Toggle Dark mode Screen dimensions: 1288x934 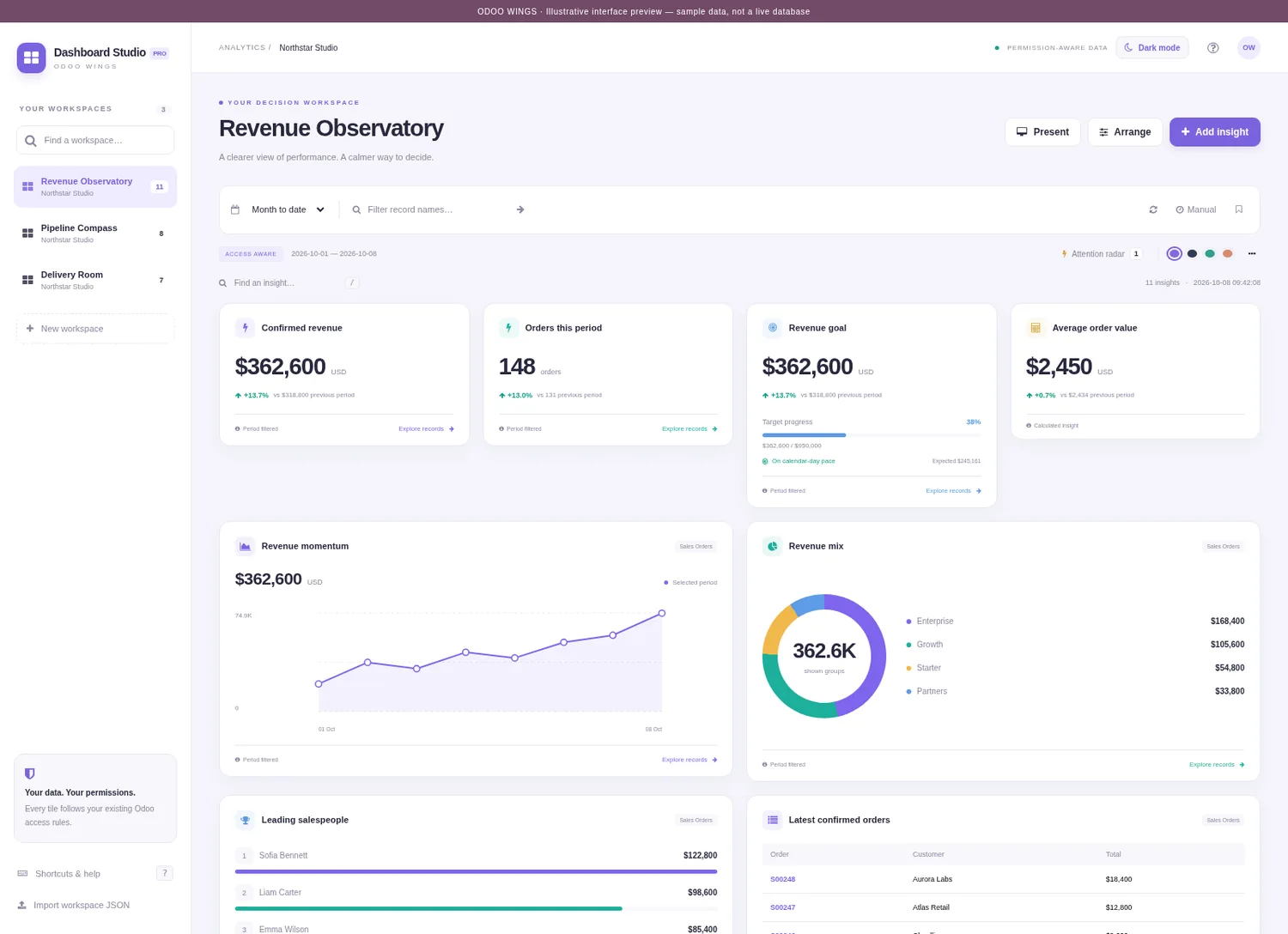1152,48
